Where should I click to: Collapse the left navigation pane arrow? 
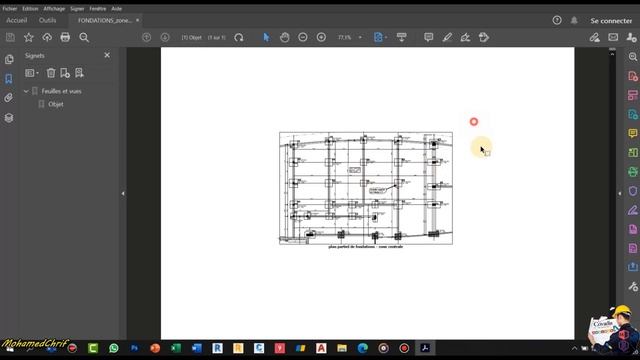pos(123,193)
